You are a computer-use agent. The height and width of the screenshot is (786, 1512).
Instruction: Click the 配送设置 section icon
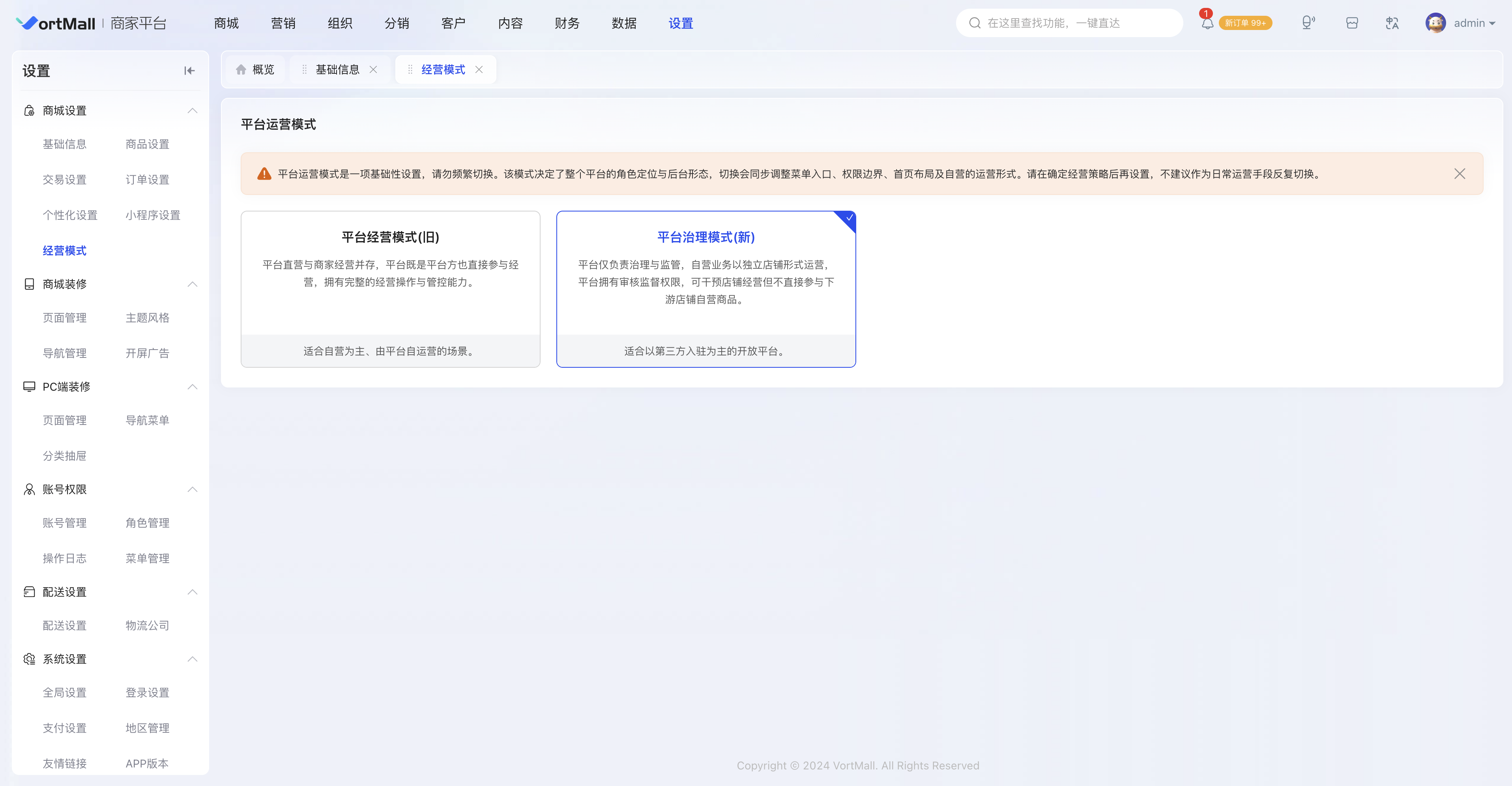point(29,592)
